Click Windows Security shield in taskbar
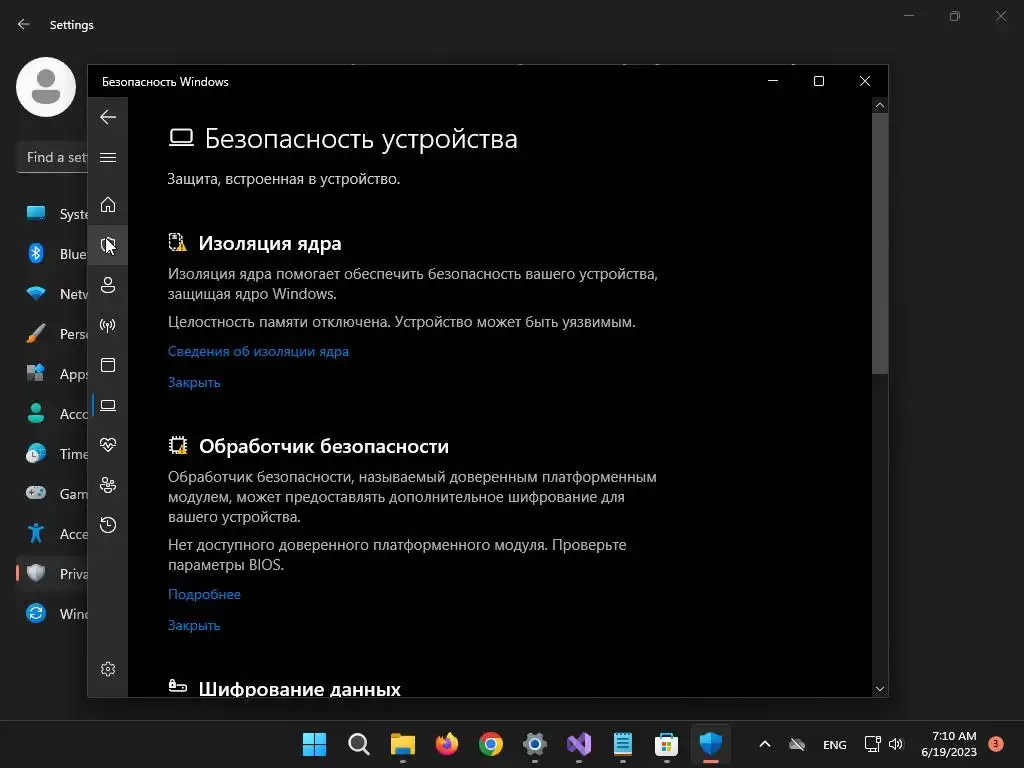The width and height of the screenshot is (1024, 768). pos(711,744)
